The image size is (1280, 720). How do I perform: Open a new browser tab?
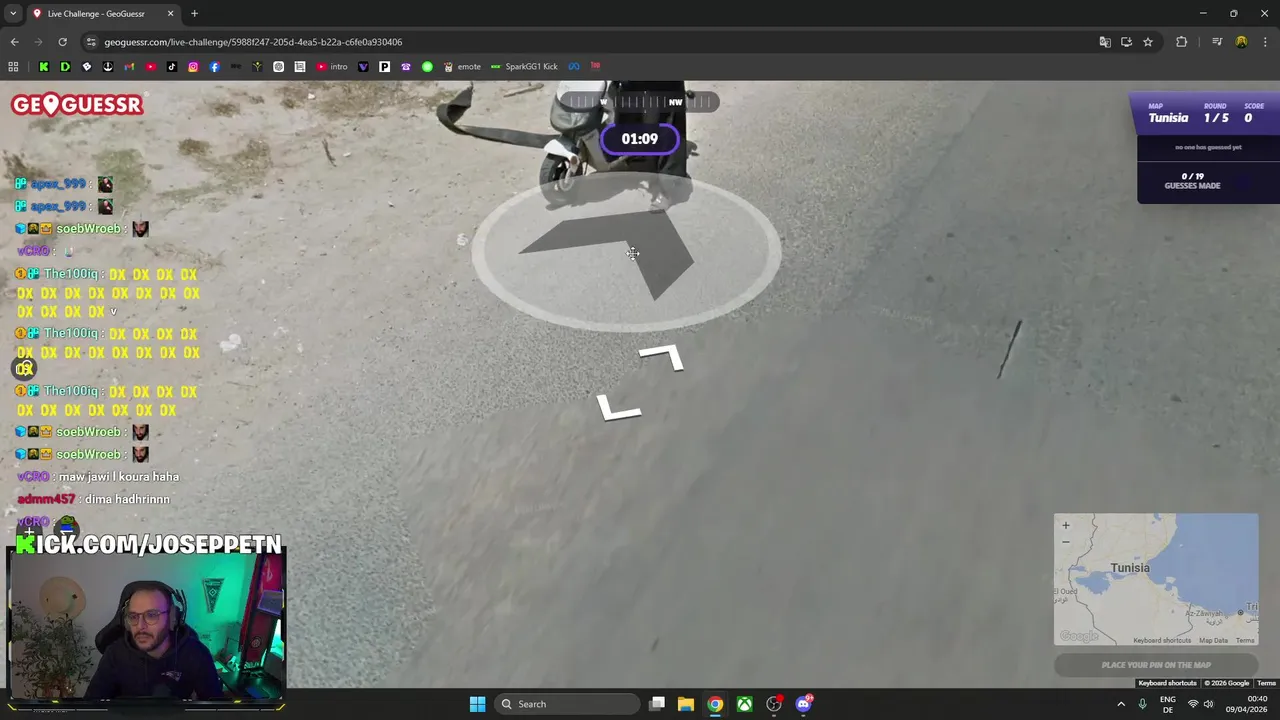coord(194,14)
